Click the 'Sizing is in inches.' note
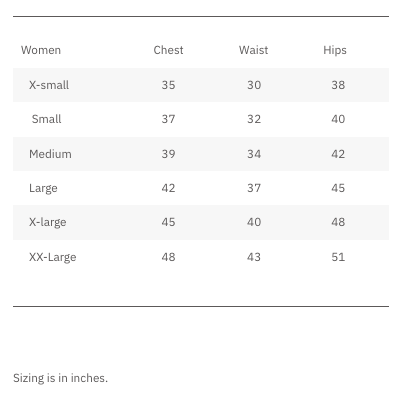The width and height of the screenshot is (408, 397). point(60,378)
